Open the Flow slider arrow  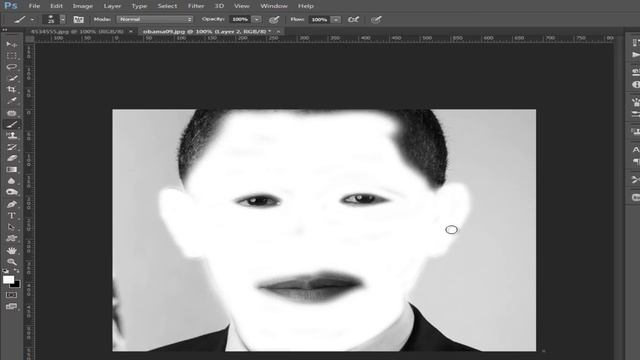point(336,19)
